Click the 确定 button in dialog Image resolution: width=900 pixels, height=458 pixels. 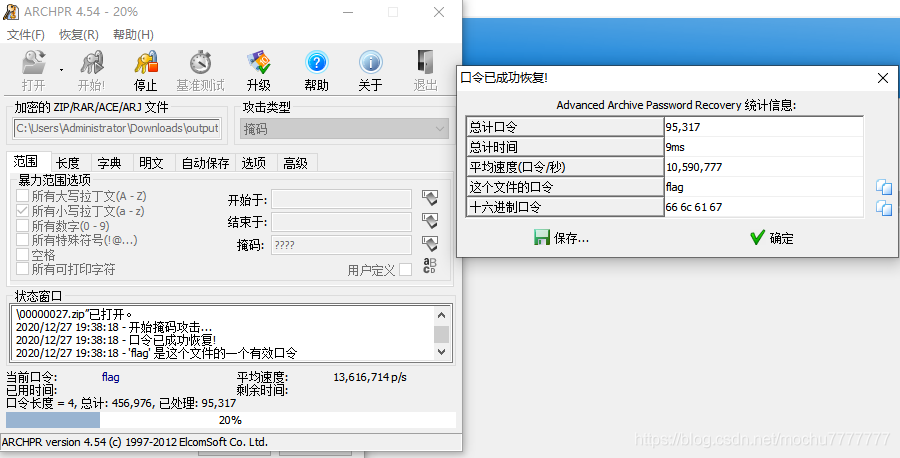tap(772, 238)
